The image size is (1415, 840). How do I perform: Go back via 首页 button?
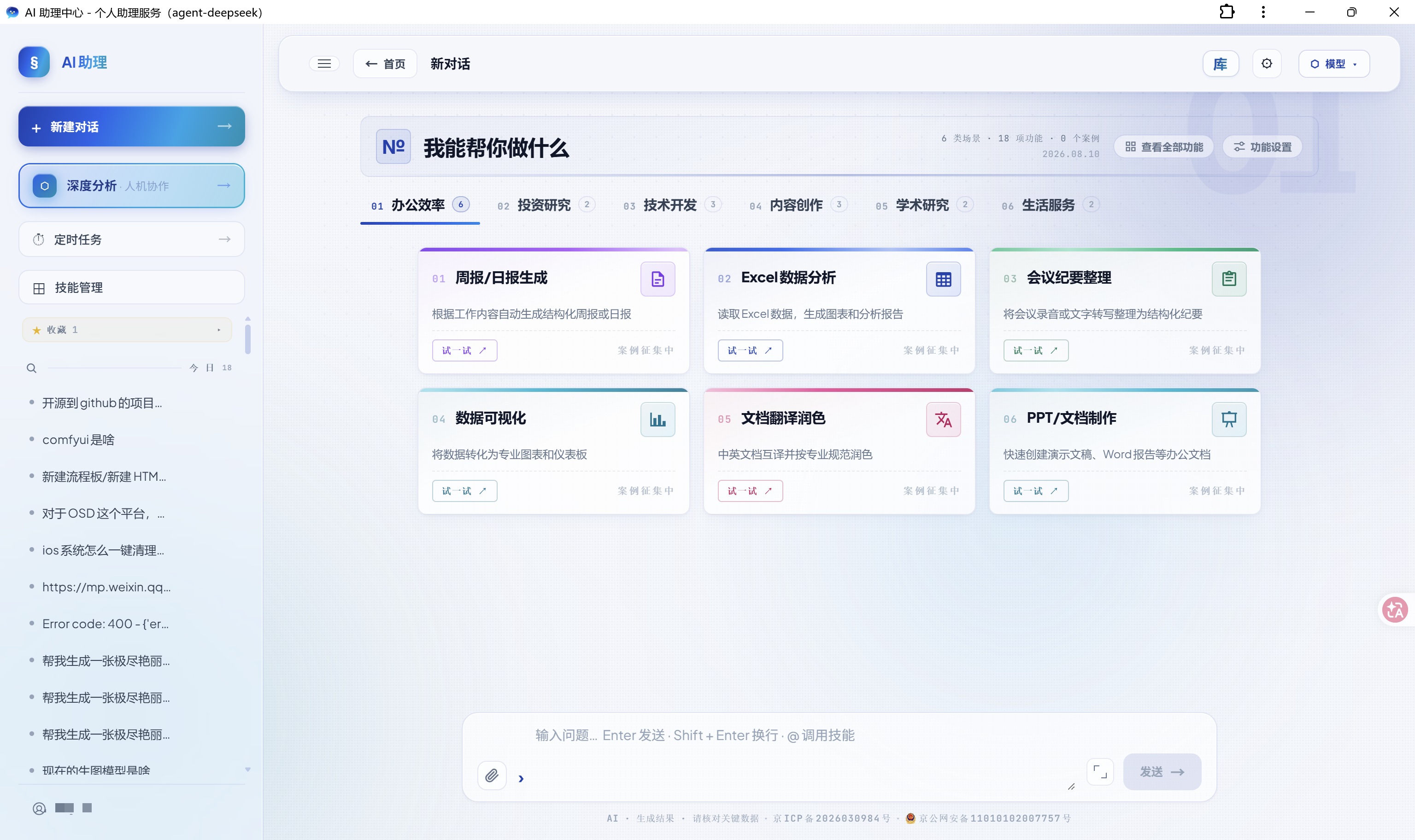point(385,64)
